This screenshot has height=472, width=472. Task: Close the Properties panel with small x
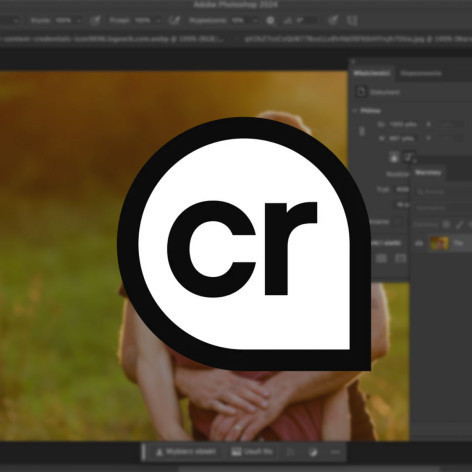click(353, 62)
